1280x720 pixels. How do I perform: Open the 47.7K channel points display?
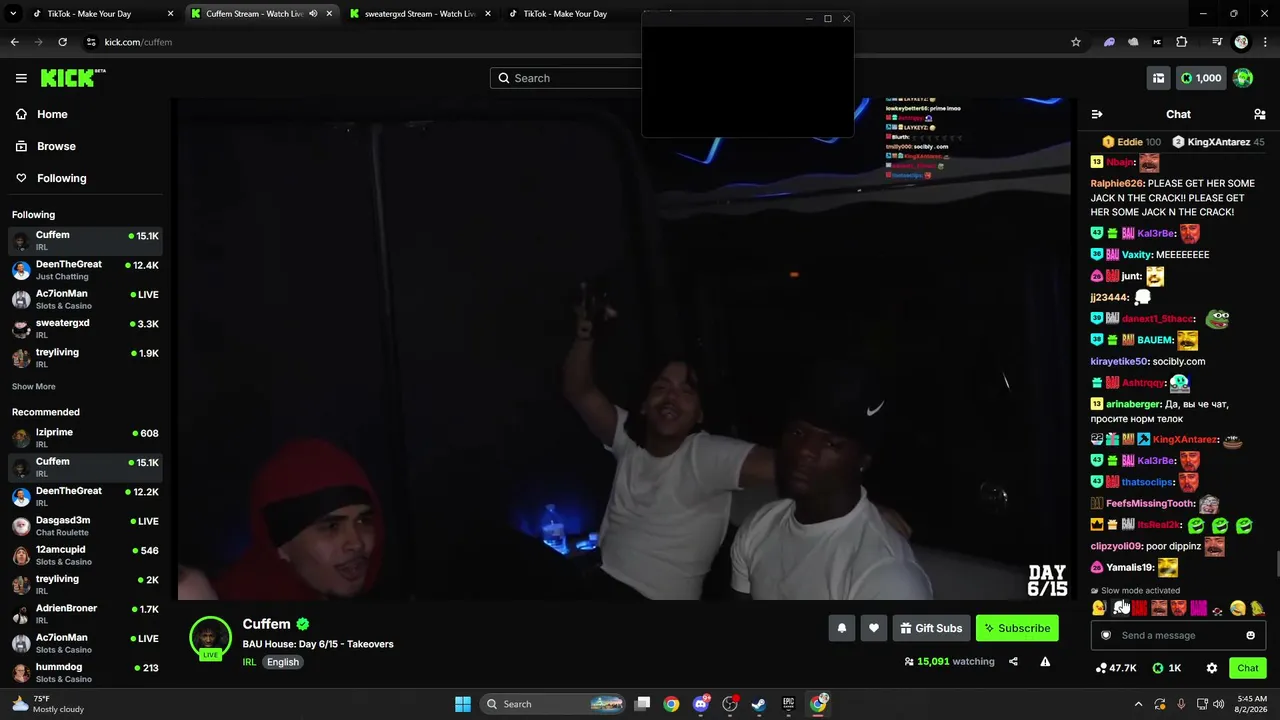coord(1116,668)
